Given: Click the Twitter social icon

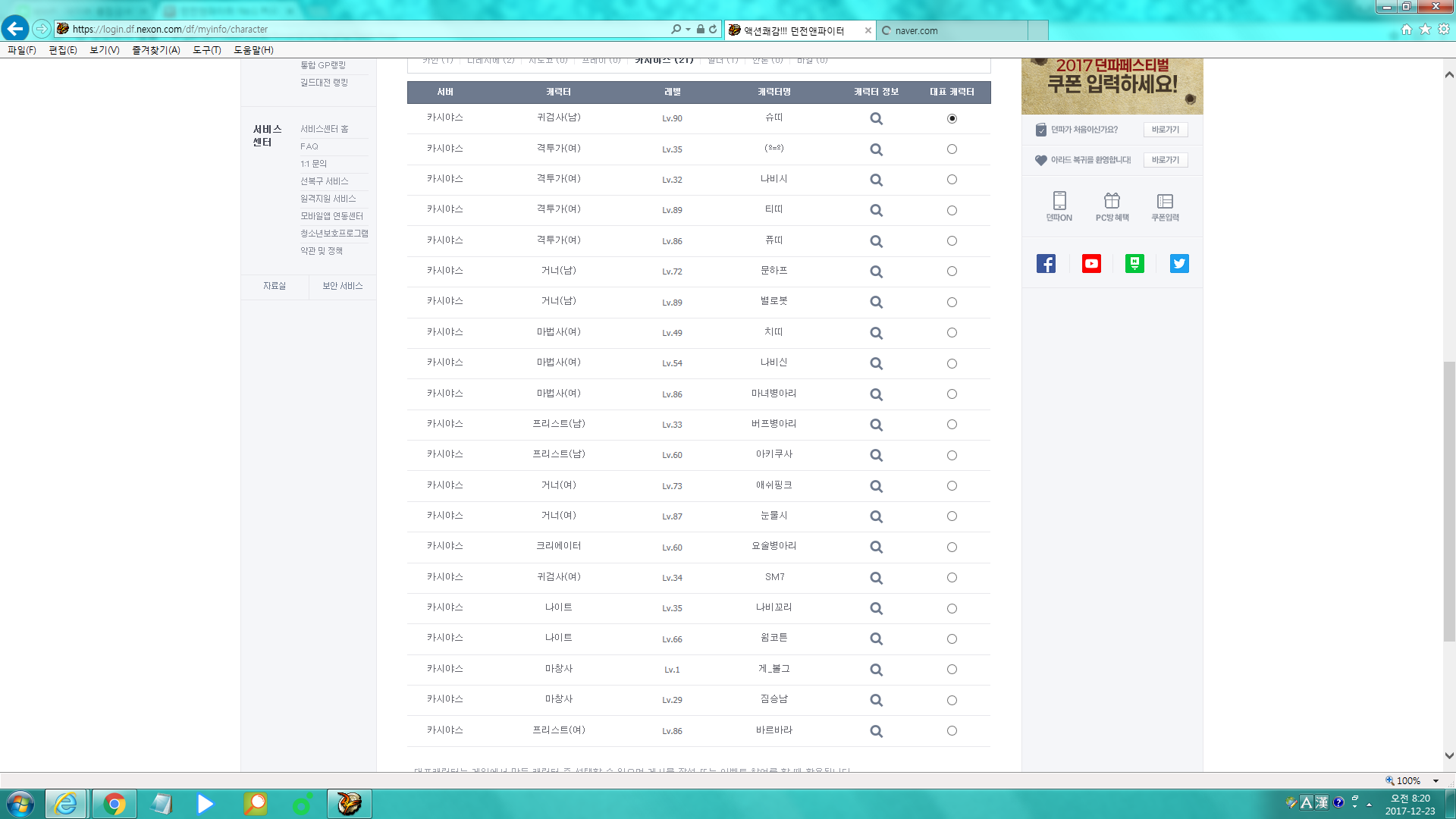Looking at the screenshot, I should click(1179, 264).
